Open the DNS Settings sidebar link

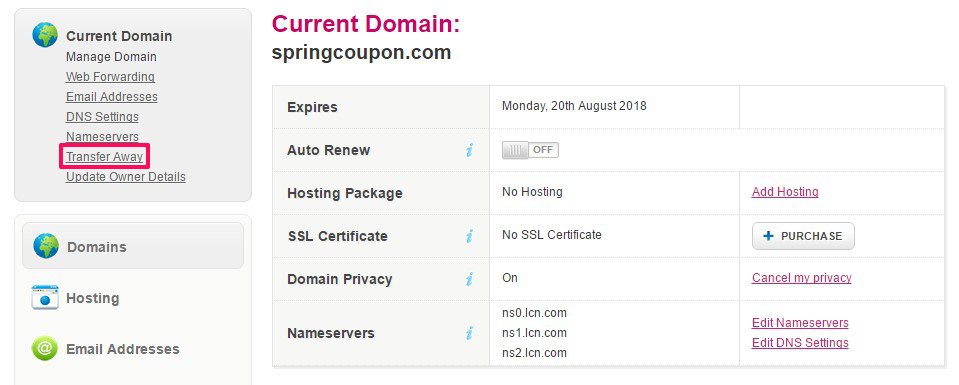pos(102,116)
